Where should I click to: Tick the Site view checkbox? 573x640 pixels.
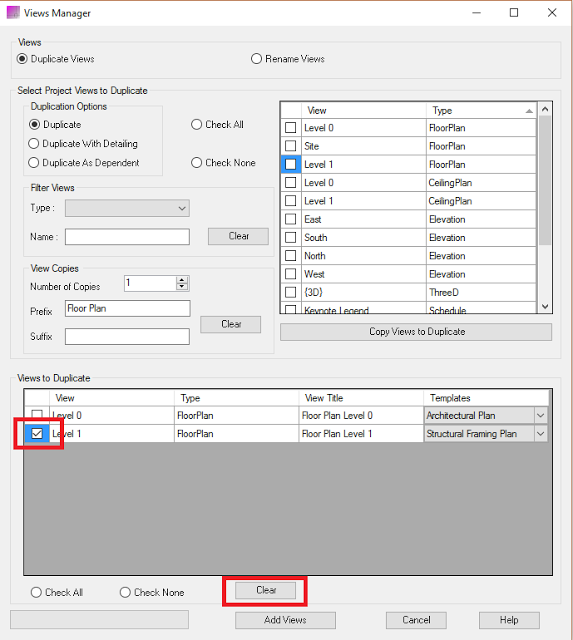291,146
